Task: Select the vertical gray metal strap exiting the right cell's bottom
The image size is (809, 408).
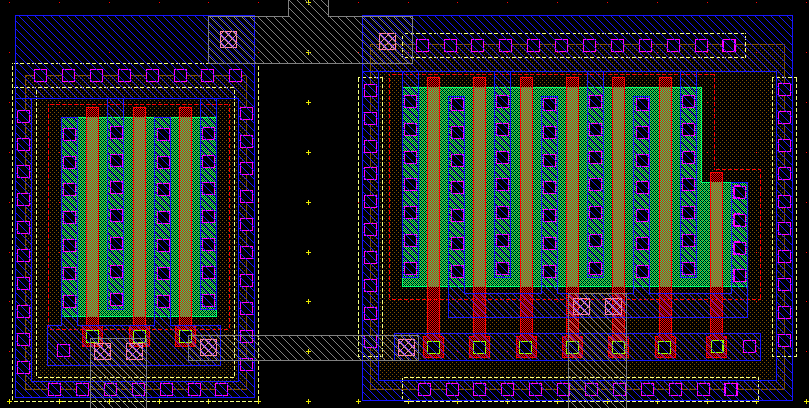Action: click(597, 351)
